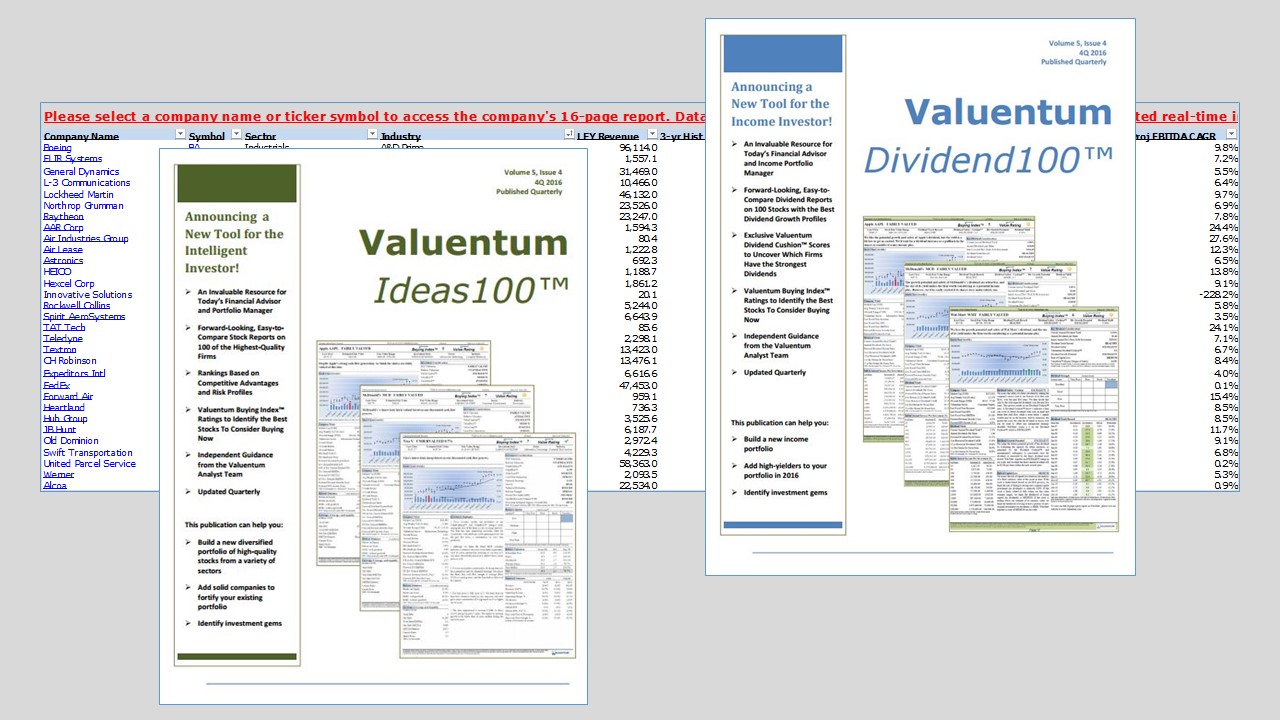Open the Company Name filter dropdown
Viewport: 1280px width, 720px height.
coord(180,135)
